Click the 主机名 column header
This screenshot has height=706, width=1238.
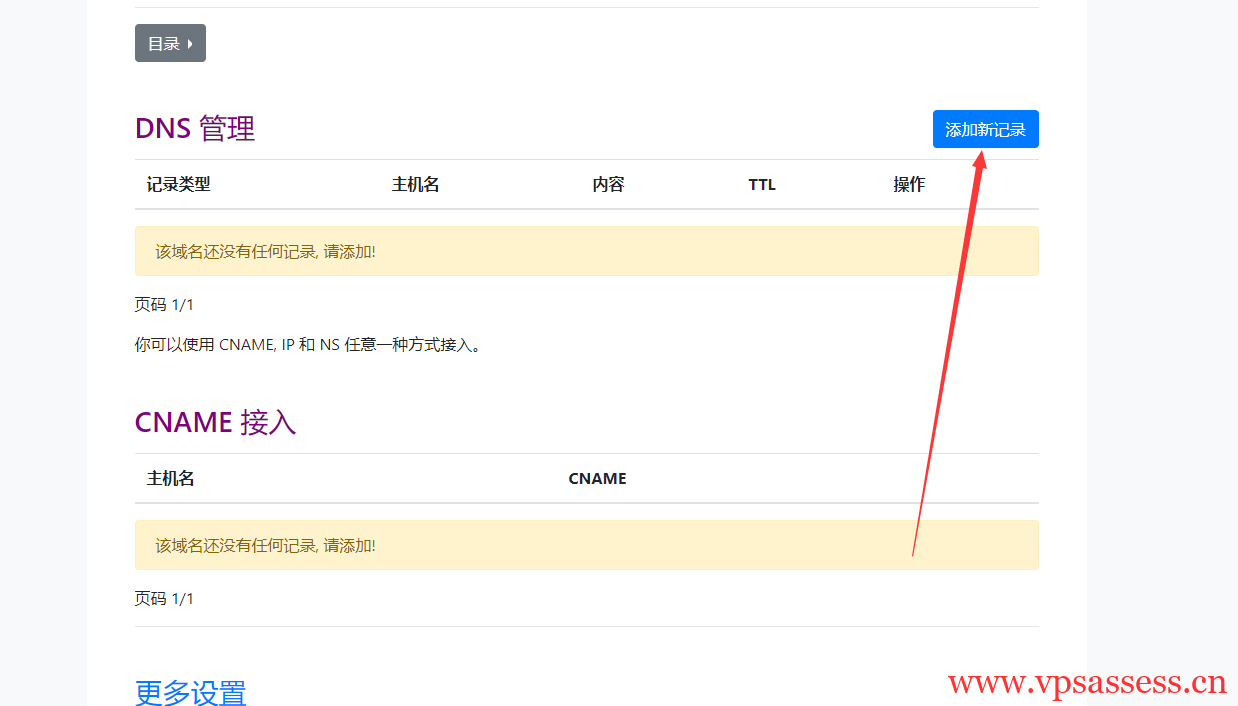416,184
